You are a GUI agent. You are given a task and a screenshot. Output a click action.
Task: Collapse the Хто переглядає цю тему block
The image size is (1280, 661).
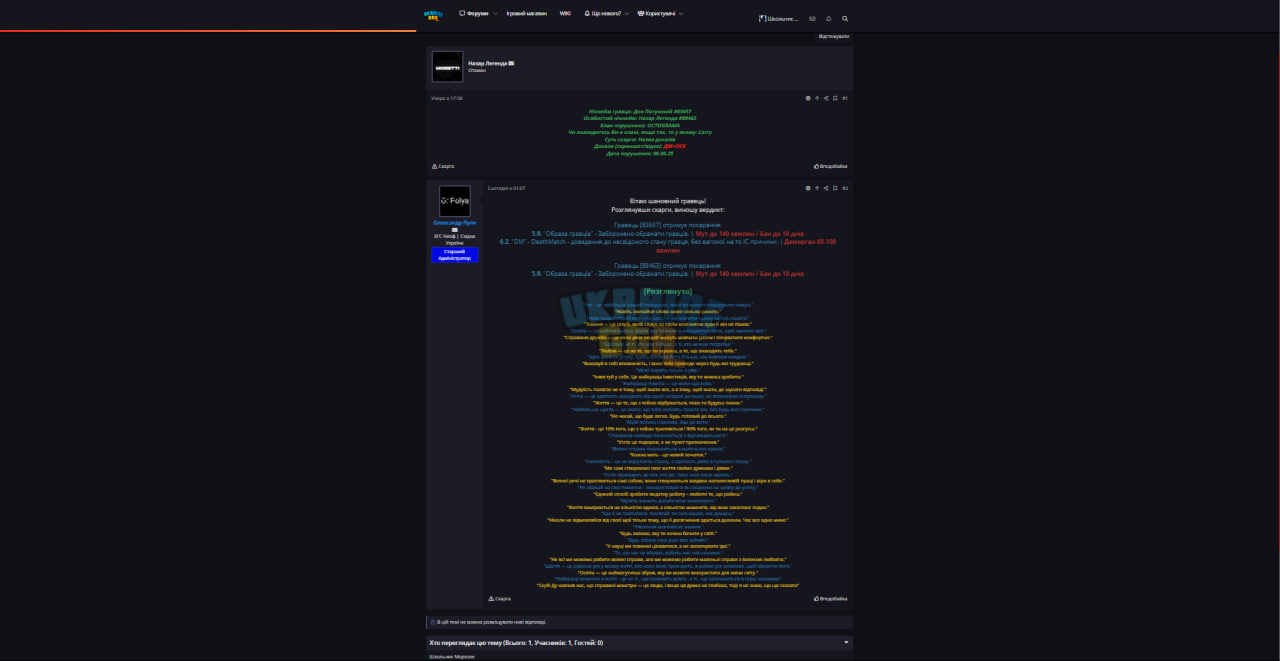pyautogui.click(x=846, y=643)
